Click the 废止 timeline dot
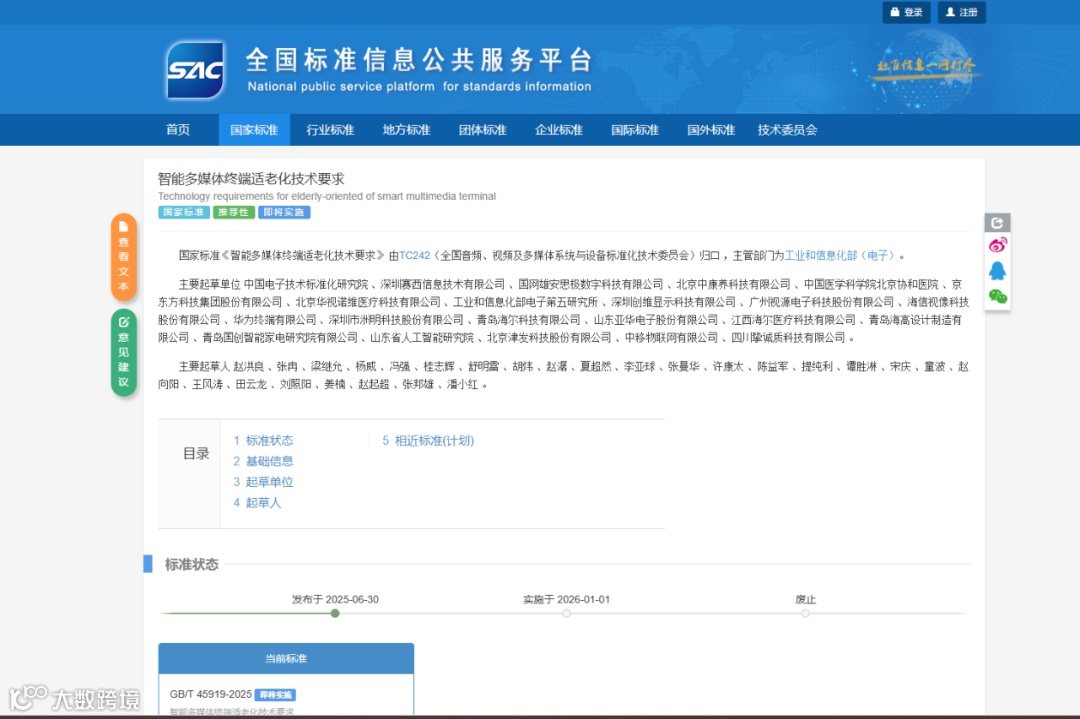1080x719 pixels. point(805,613)
